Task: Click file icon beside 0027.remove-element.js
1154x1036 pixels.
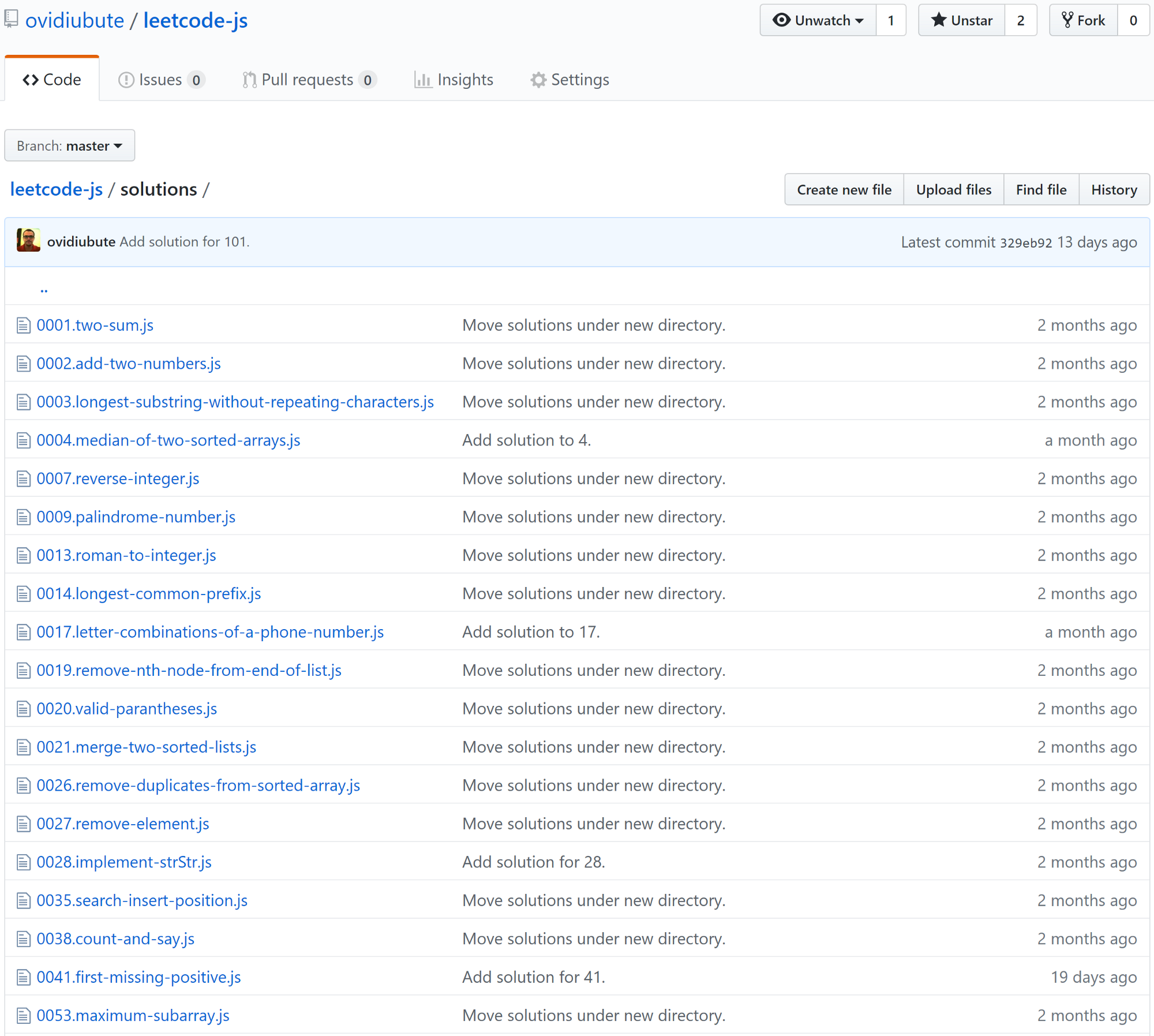Action: point(23,824)
